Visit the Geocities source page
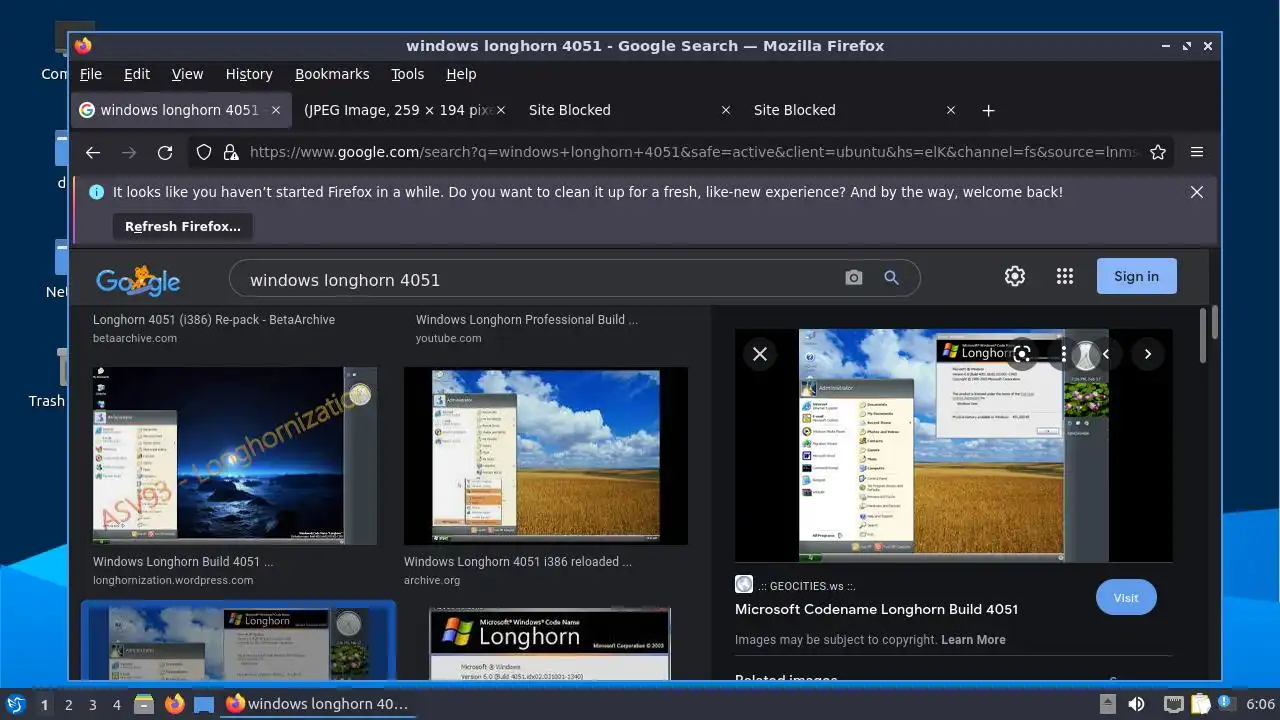This screenshot has width=1280, height=720. click(x=1126, y=598)
